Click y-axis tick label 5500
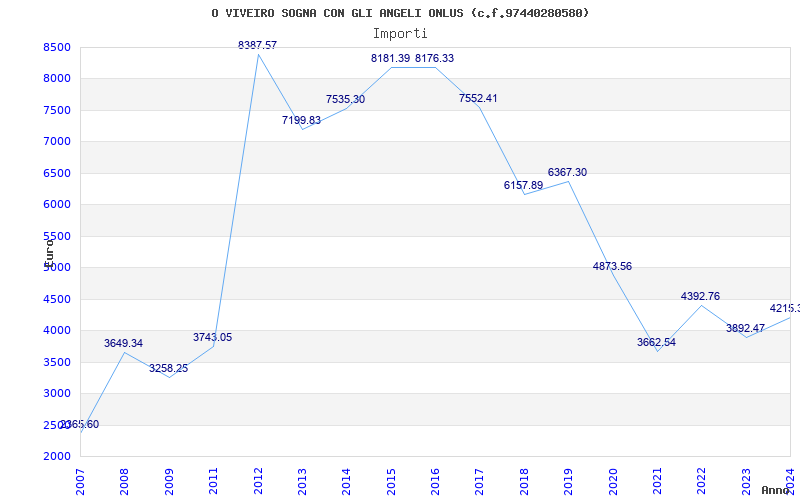 click(x=57, y=236)
